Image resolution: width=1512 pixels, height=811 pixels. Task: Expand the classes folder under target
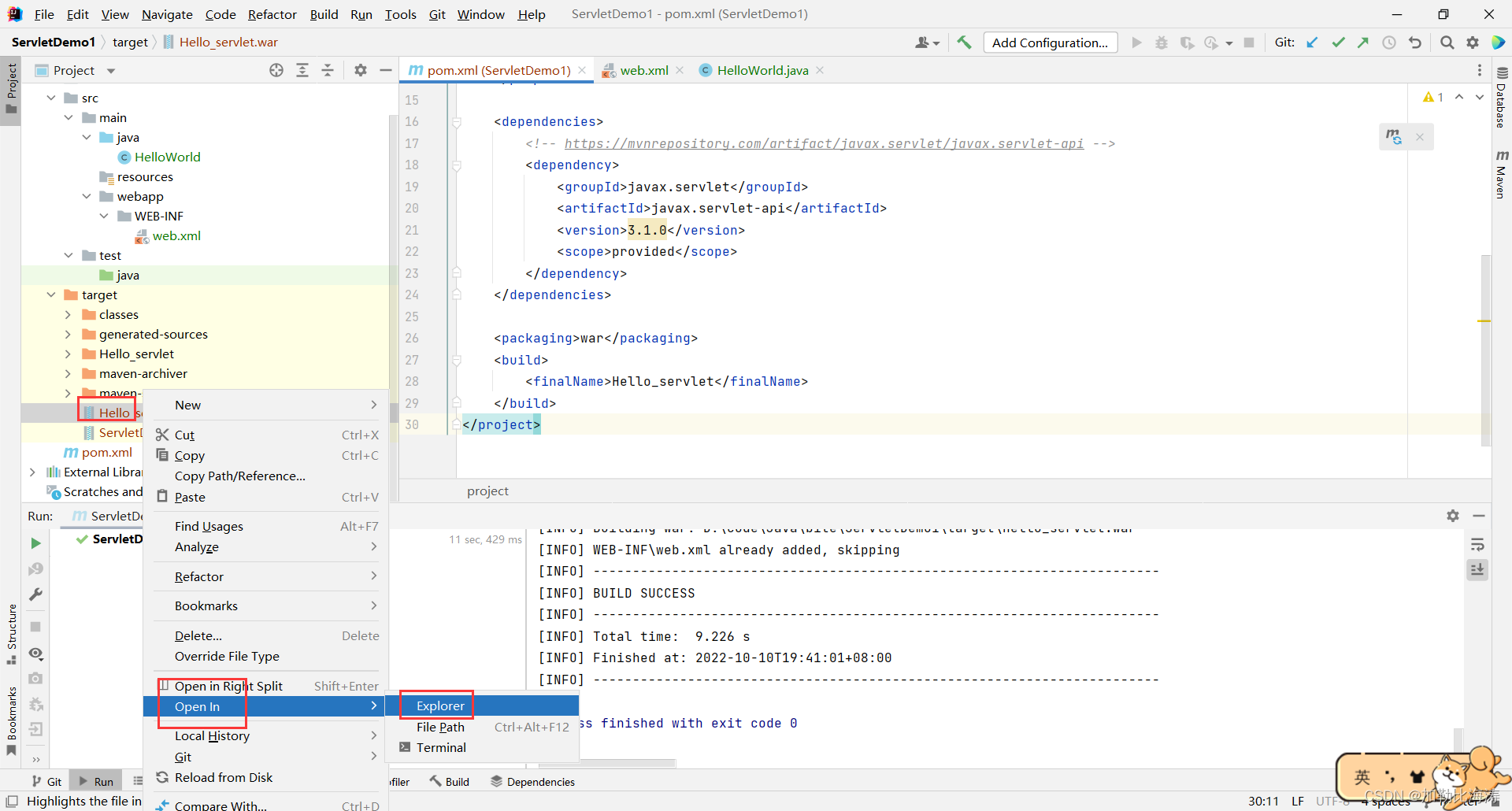coord(69,314)
